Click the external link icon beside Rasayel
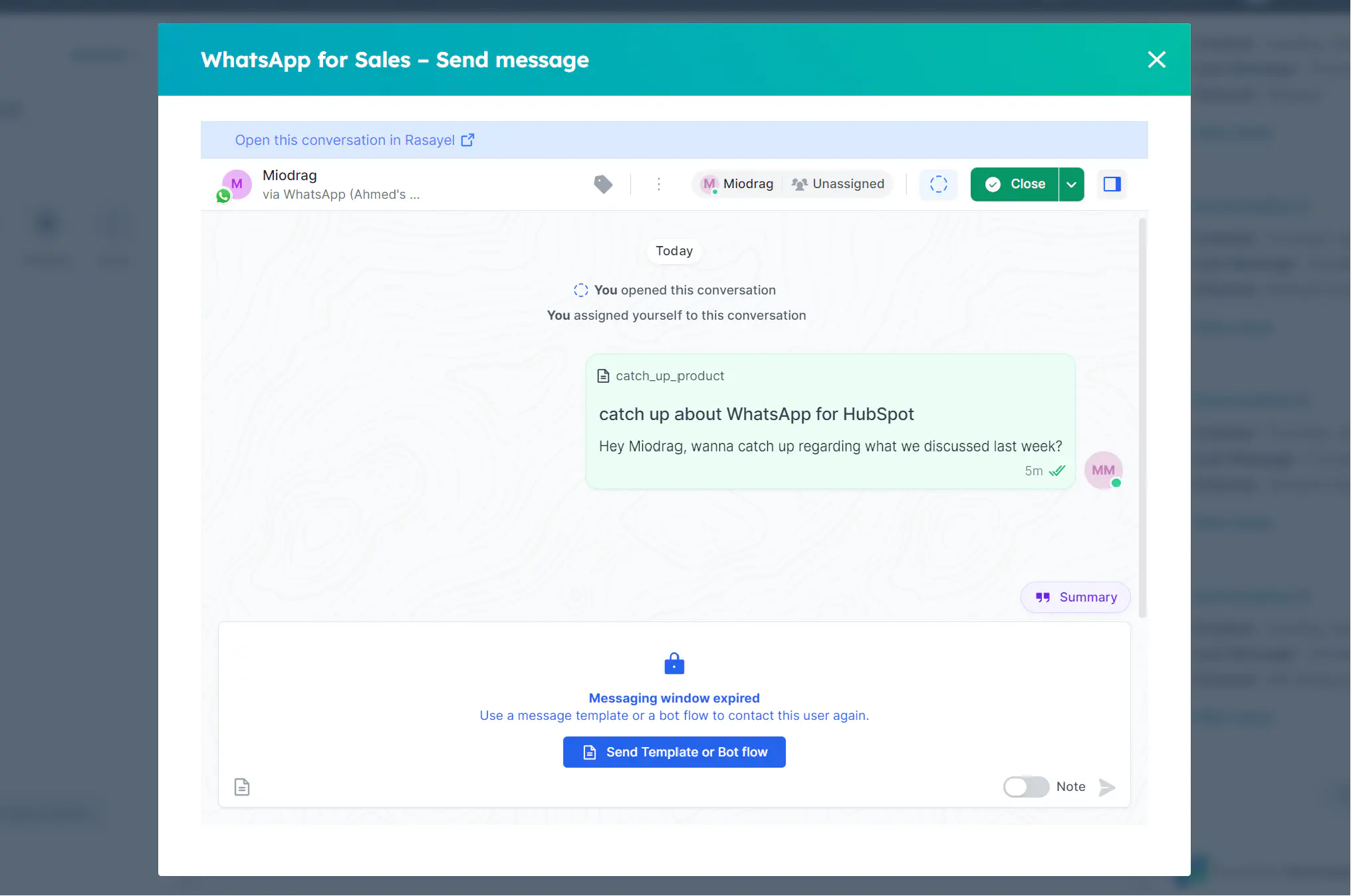This screenshot has height=896, width=1351. 468,140
